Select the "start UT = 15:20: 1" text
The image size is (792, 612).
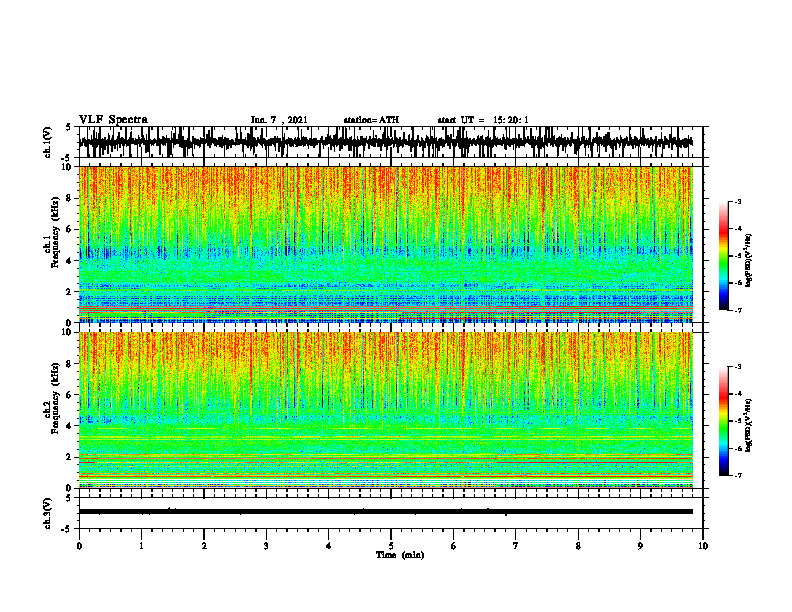[483, 120]
